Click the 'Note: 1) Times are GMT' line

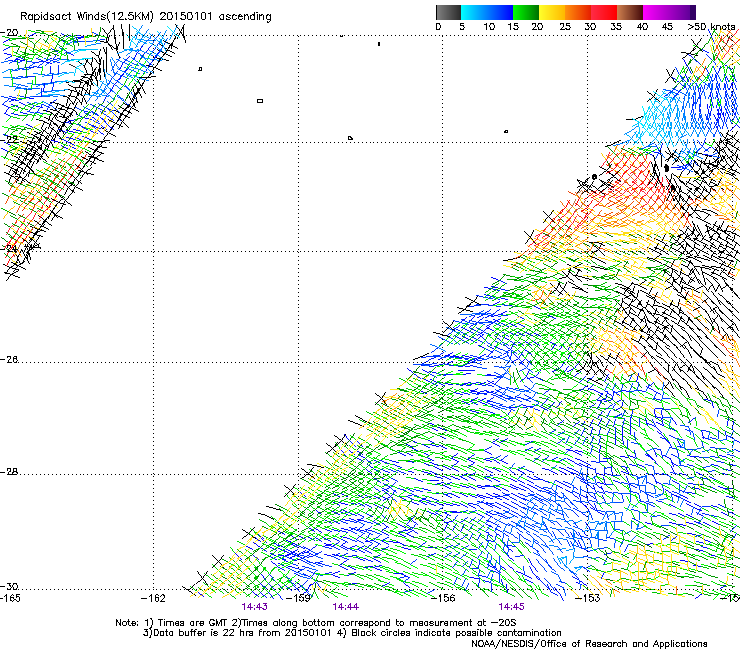pos(315,623)
